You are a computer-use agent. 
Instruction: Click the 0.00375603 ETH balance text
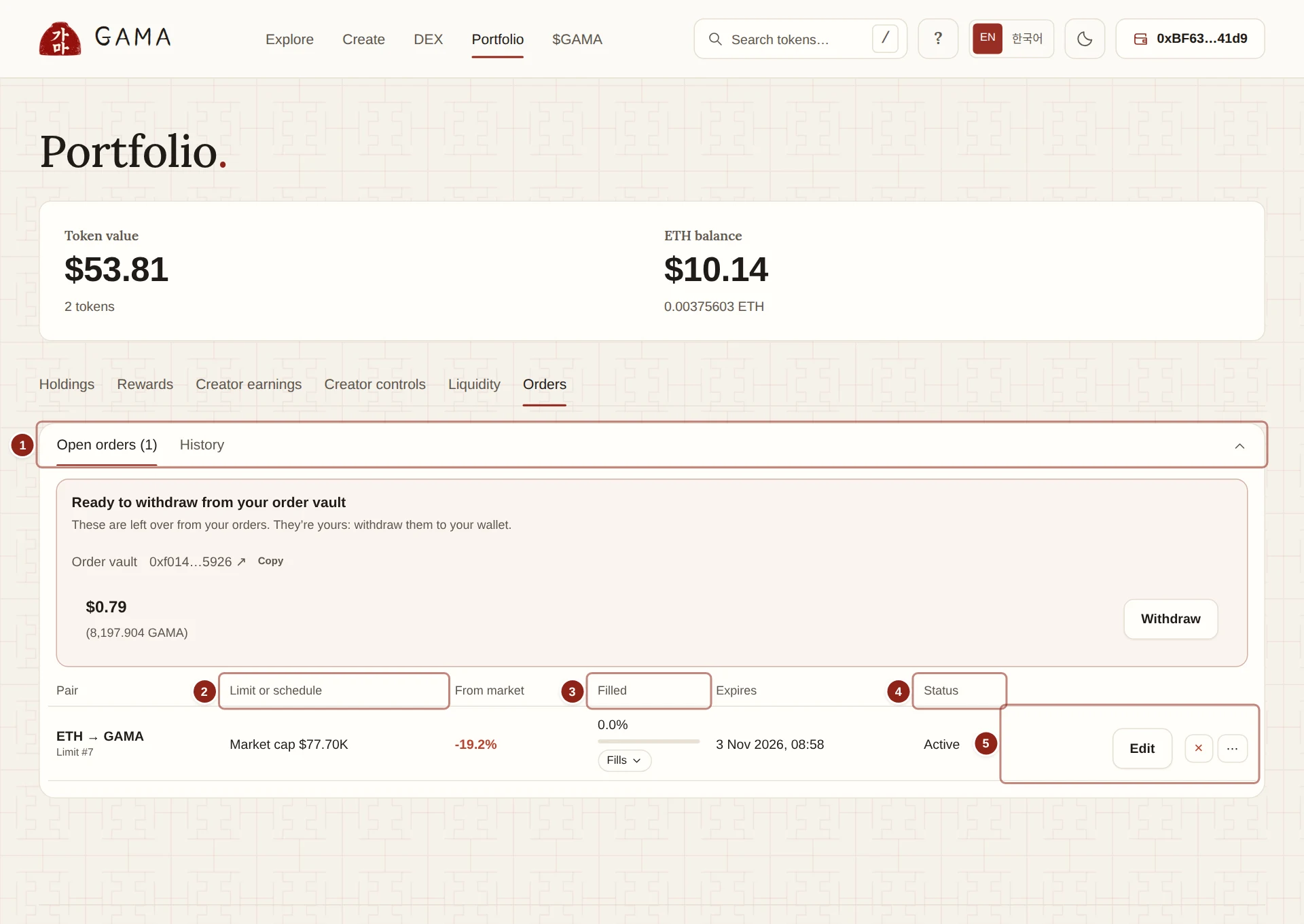click(x=714, y=306)
